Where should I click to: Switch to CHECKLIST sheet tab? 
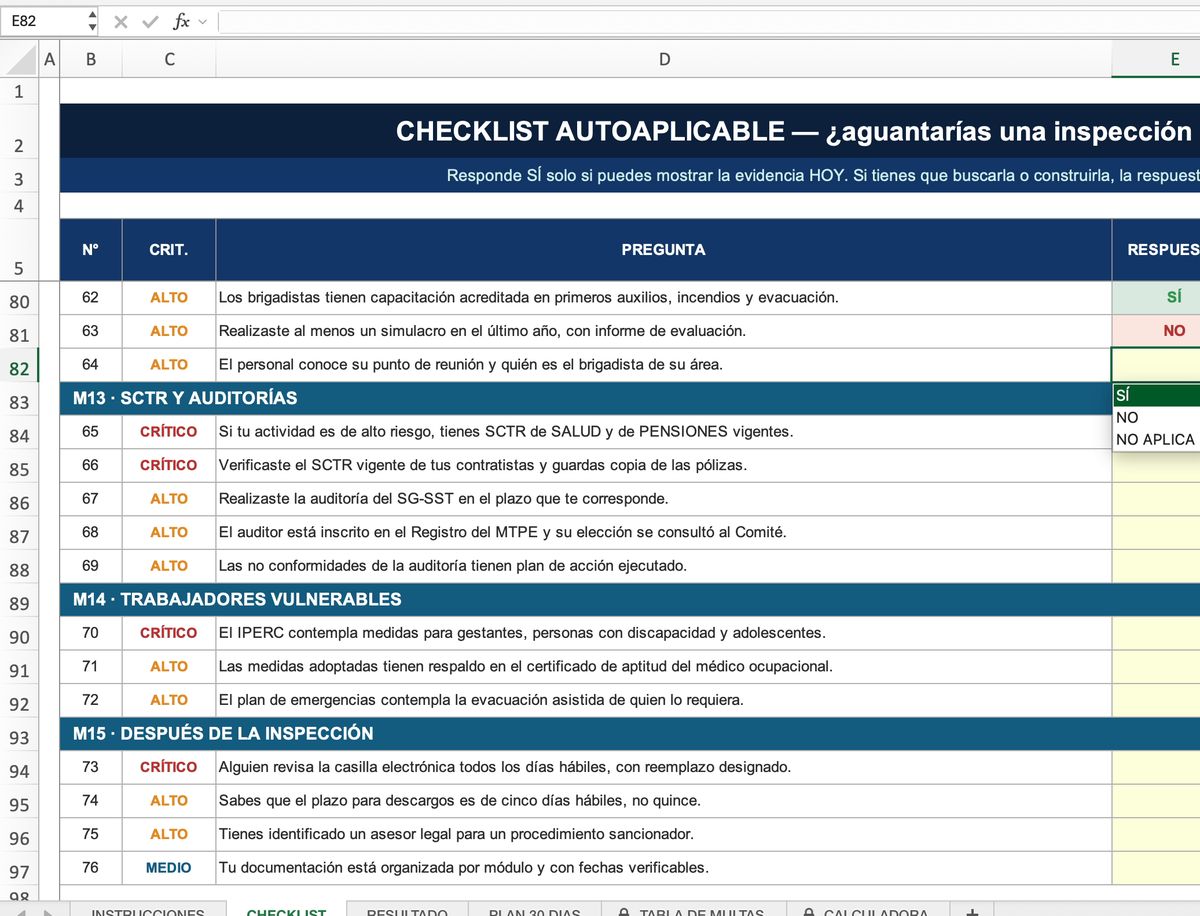point(286,908)
